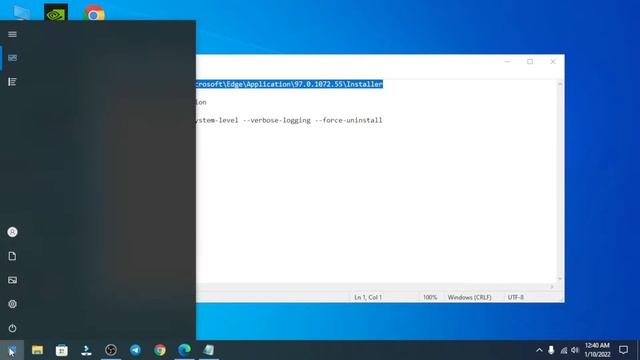Click the Ln 1, Col 1 status entry

click(x=368, y=298)
